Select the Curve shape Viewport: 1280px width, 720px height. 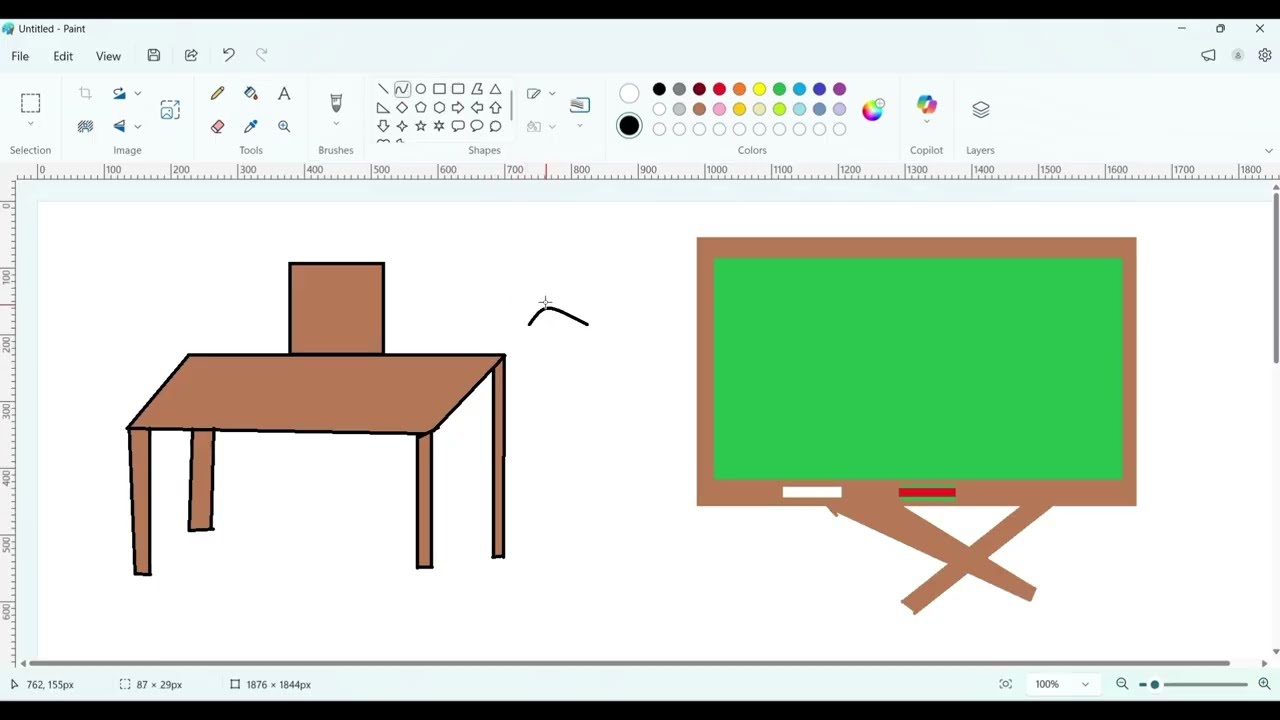[402, 89]
